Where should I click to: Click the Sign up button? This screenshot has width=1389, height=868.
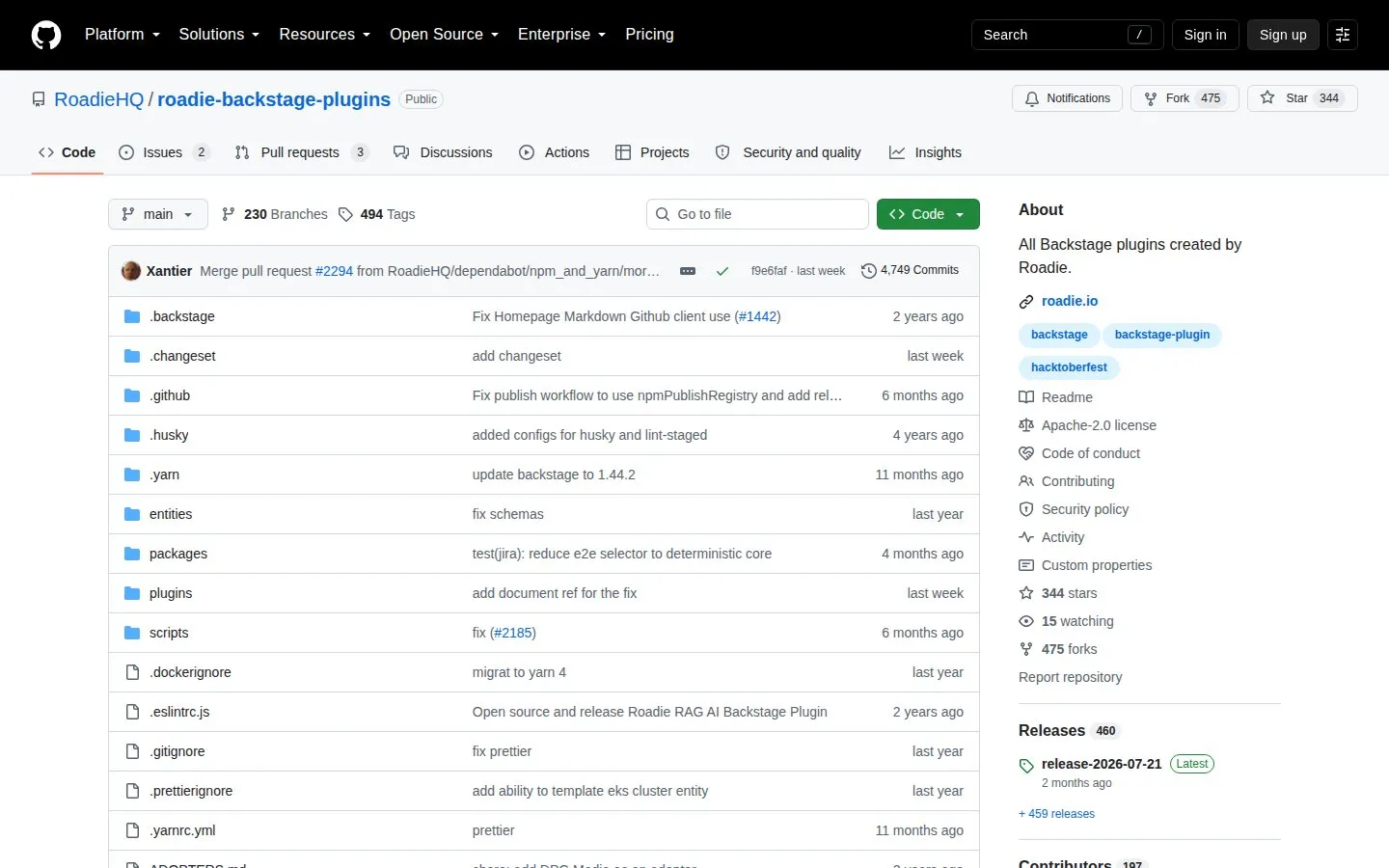1283,35
